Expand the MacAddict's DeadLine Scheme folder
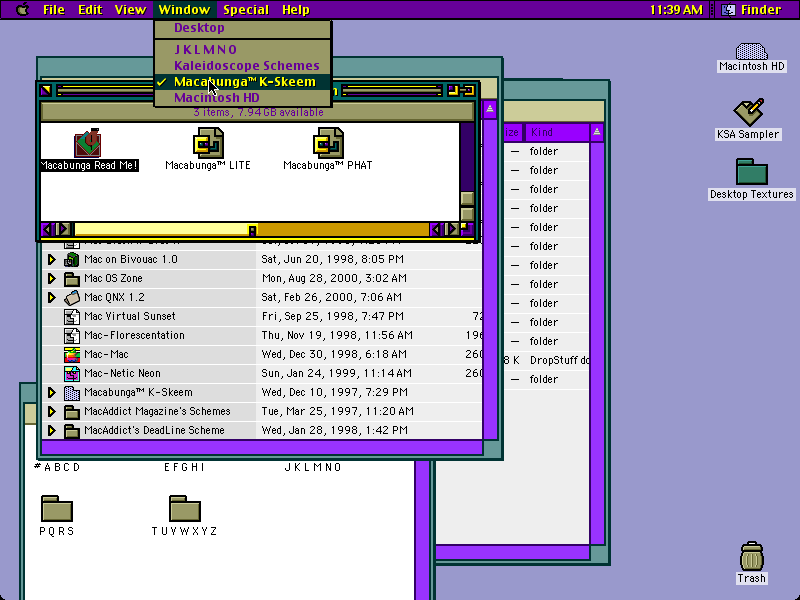800x600 pixels. (52, 431)
